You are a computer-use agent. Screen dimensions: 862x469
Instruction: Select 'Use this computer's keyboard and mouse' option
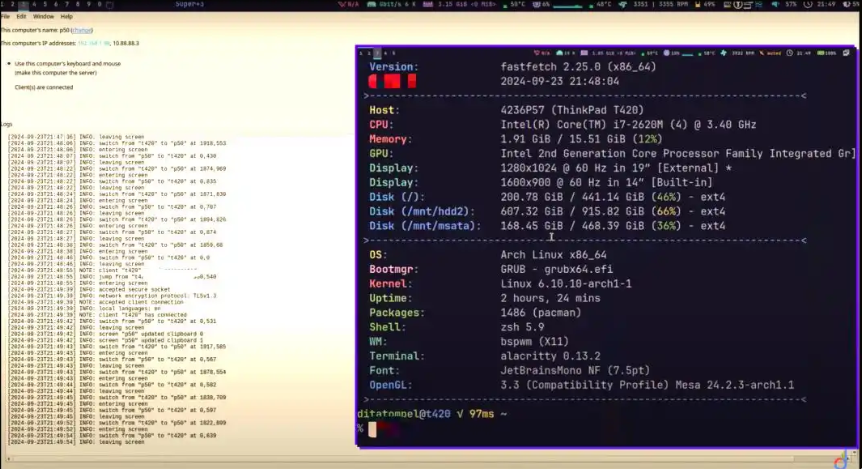[67, 64]
